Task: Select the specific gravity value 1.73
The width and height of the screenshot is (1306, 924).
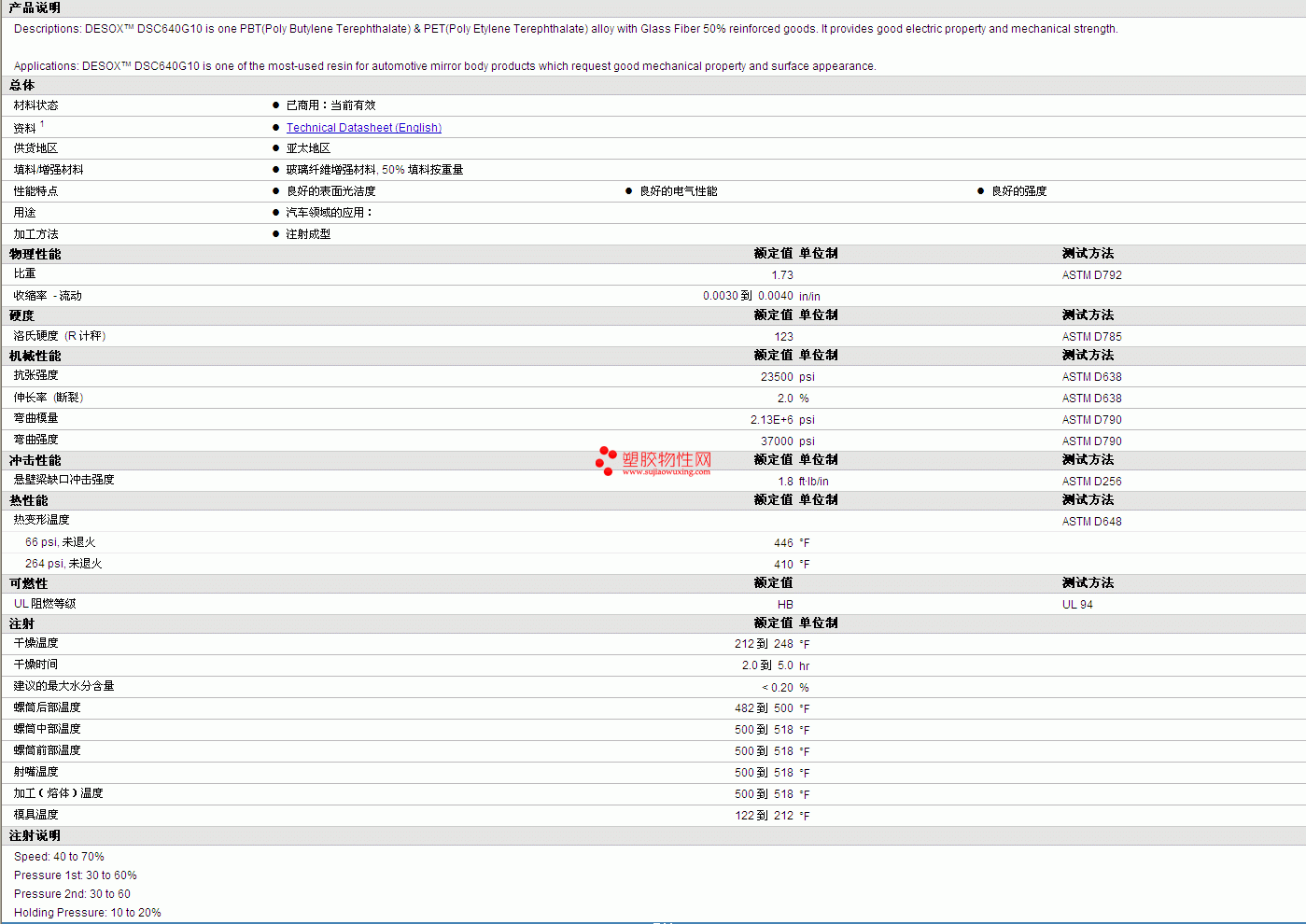Action: coord(782,275)
